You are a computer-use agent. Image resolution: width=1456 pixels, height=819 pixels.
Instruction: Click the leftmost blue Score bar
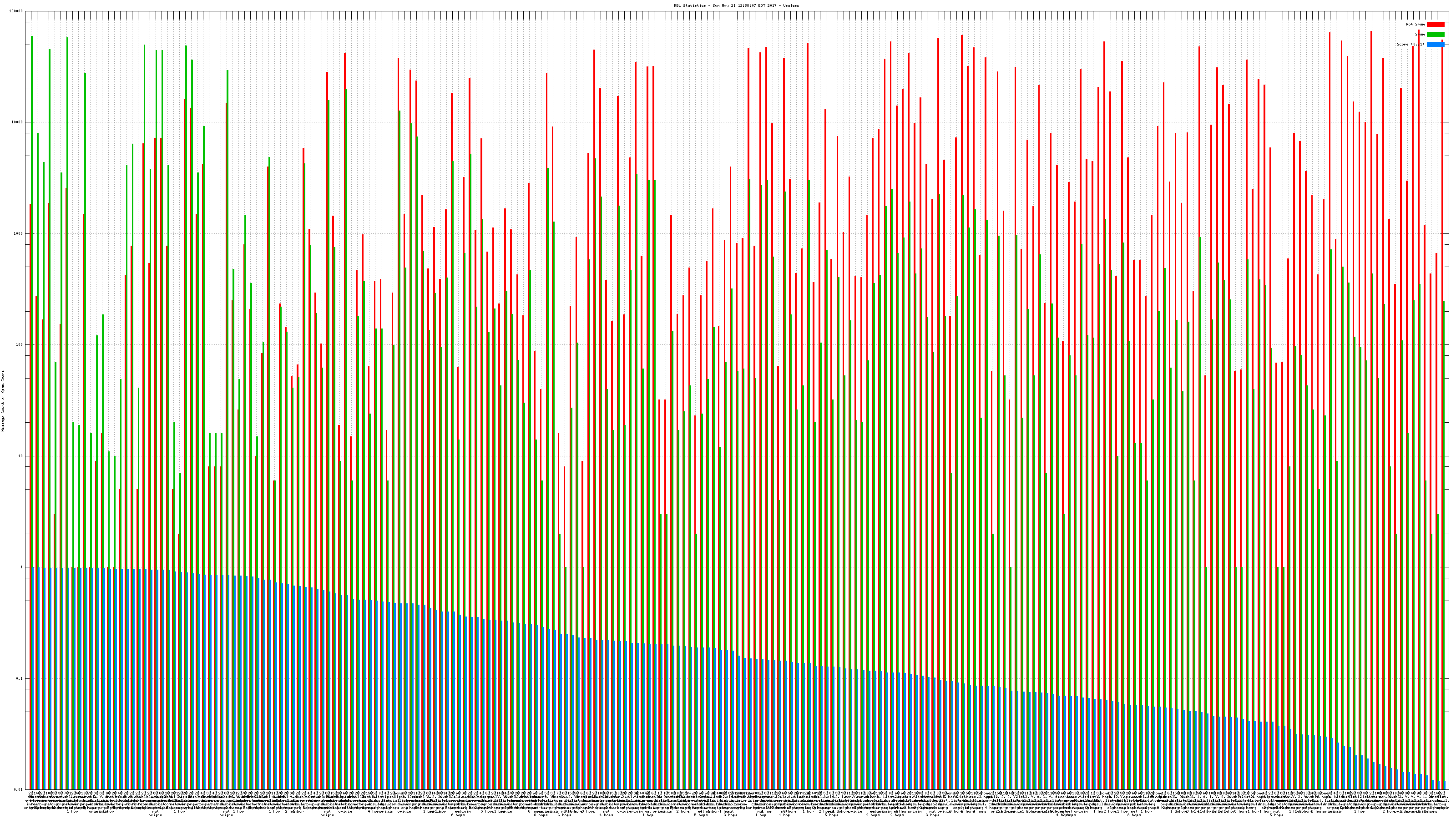point(34,678)
